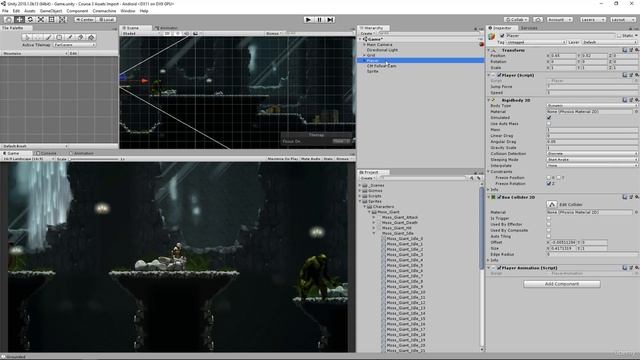Click the Player object icon in Inspector
Screen dimensions: 640x360
492,36
